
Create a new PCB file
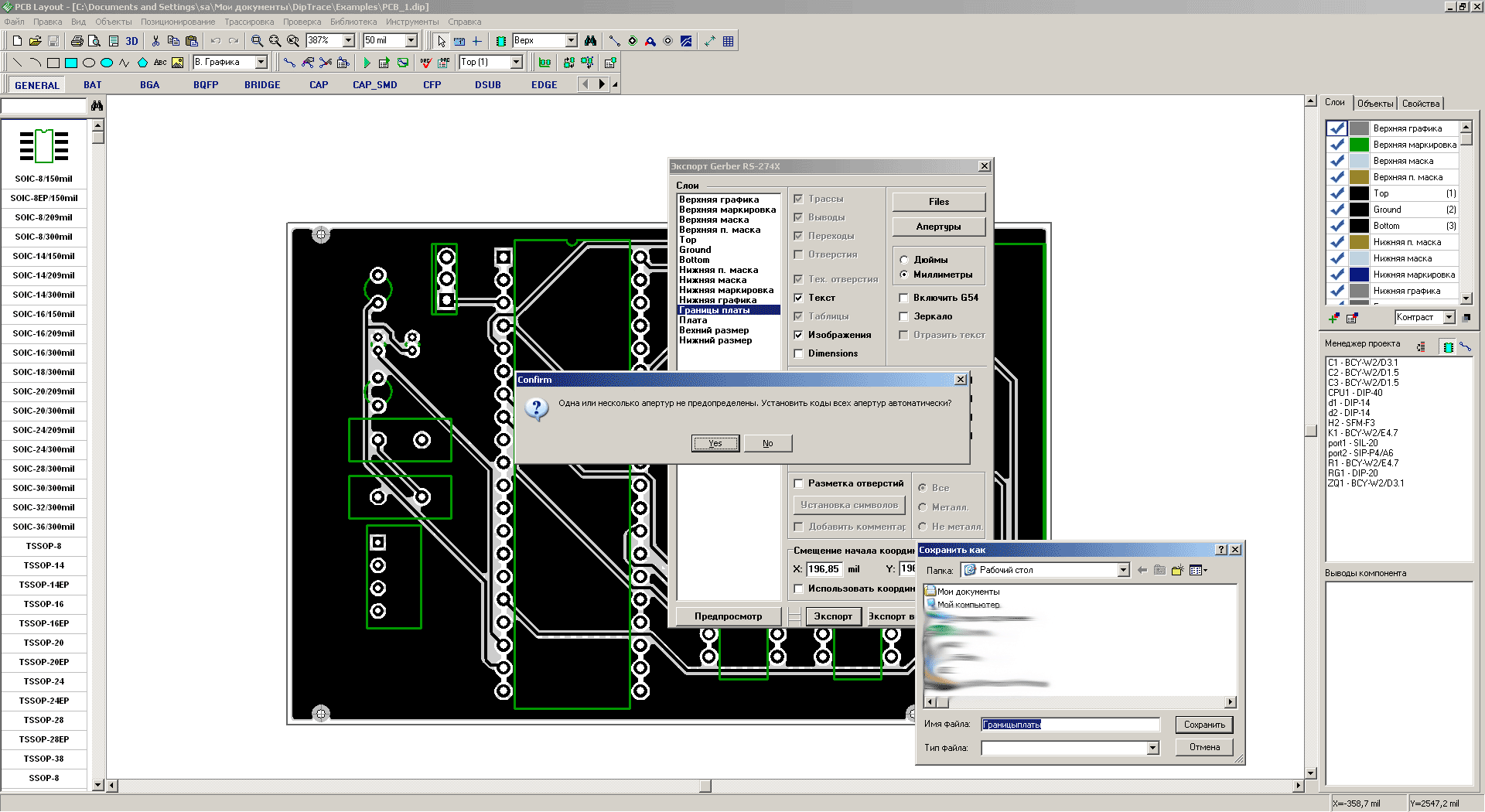[17, 41]
